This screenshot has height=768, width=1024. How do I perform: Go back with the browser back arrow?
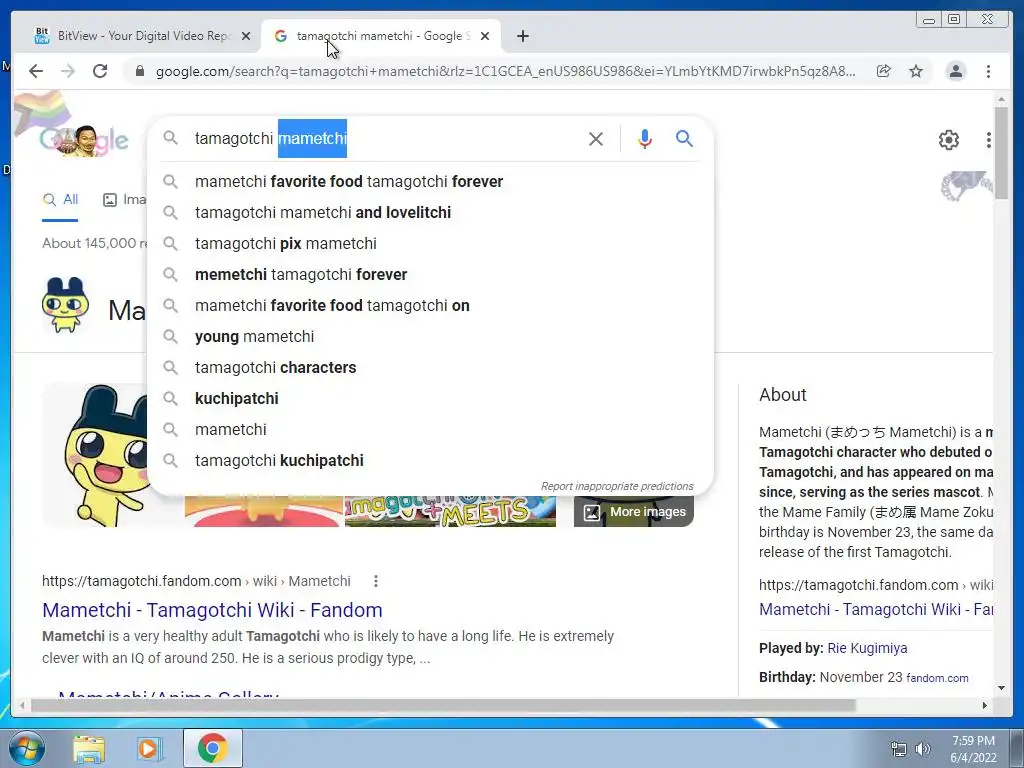point(36,71)
